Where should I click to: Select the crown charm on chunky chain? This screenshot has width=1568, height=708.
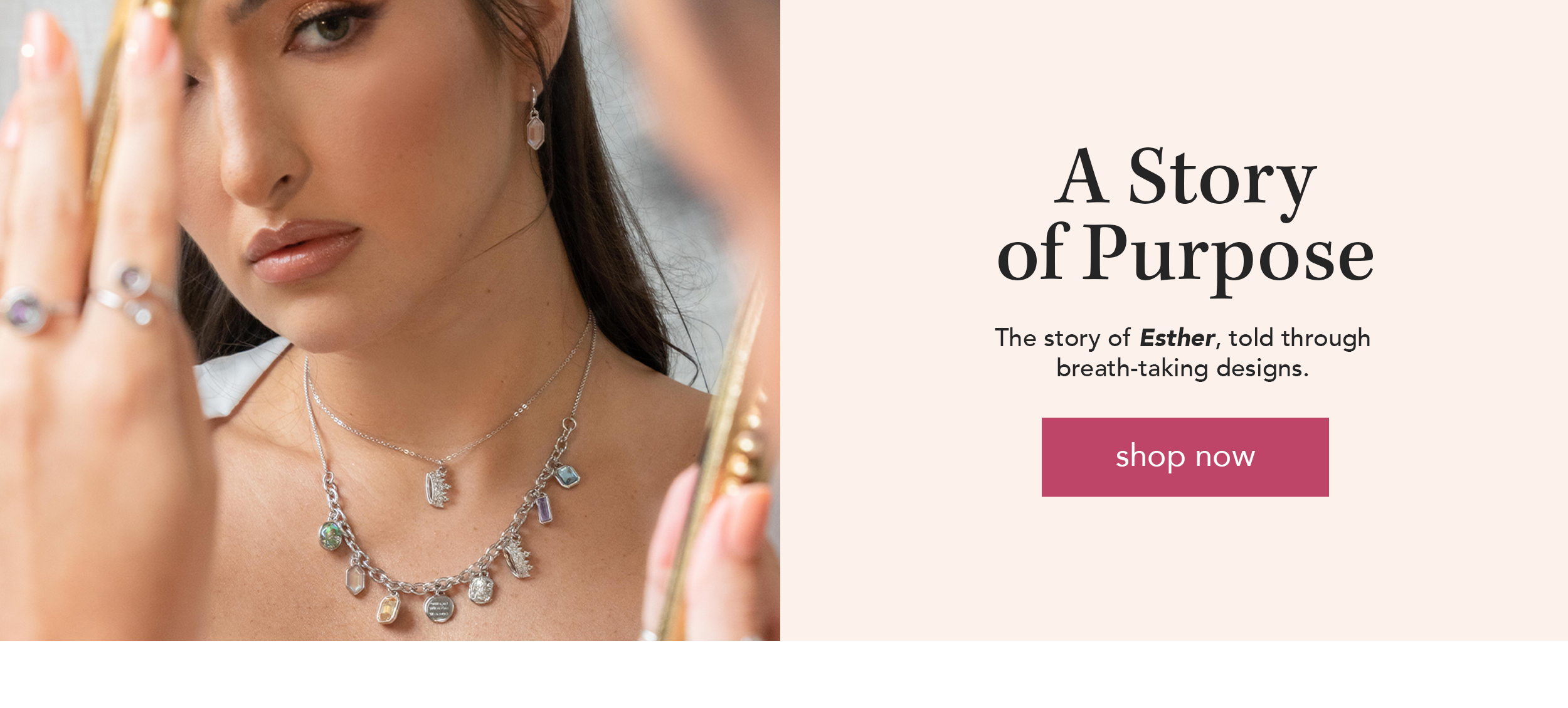pyautogui.click(x=519, y=559)
